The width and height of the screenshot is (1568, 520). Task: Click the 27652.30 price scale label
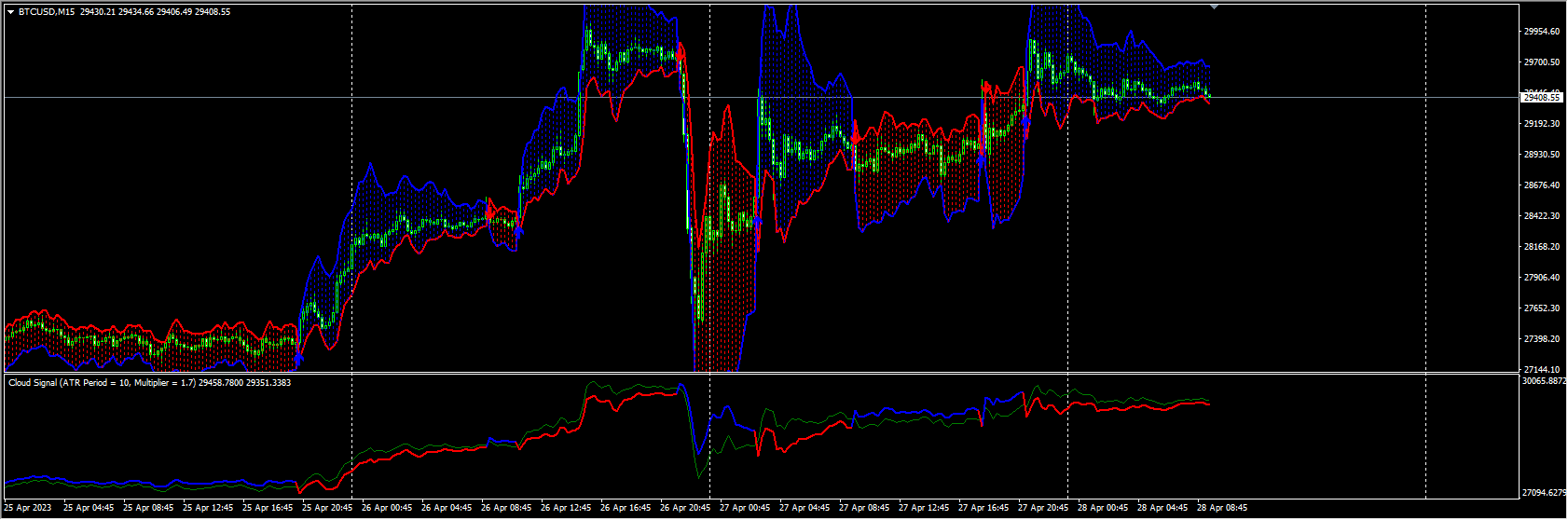(1541, 308)
